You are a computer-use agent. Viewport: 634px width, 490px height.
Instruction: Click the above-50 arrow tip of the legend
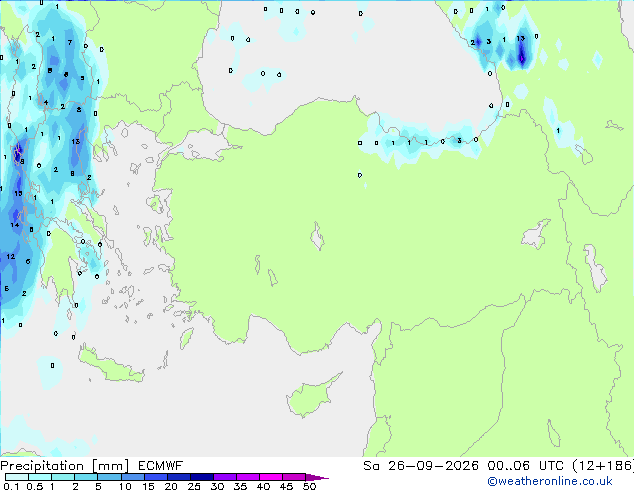click(317, 477)
